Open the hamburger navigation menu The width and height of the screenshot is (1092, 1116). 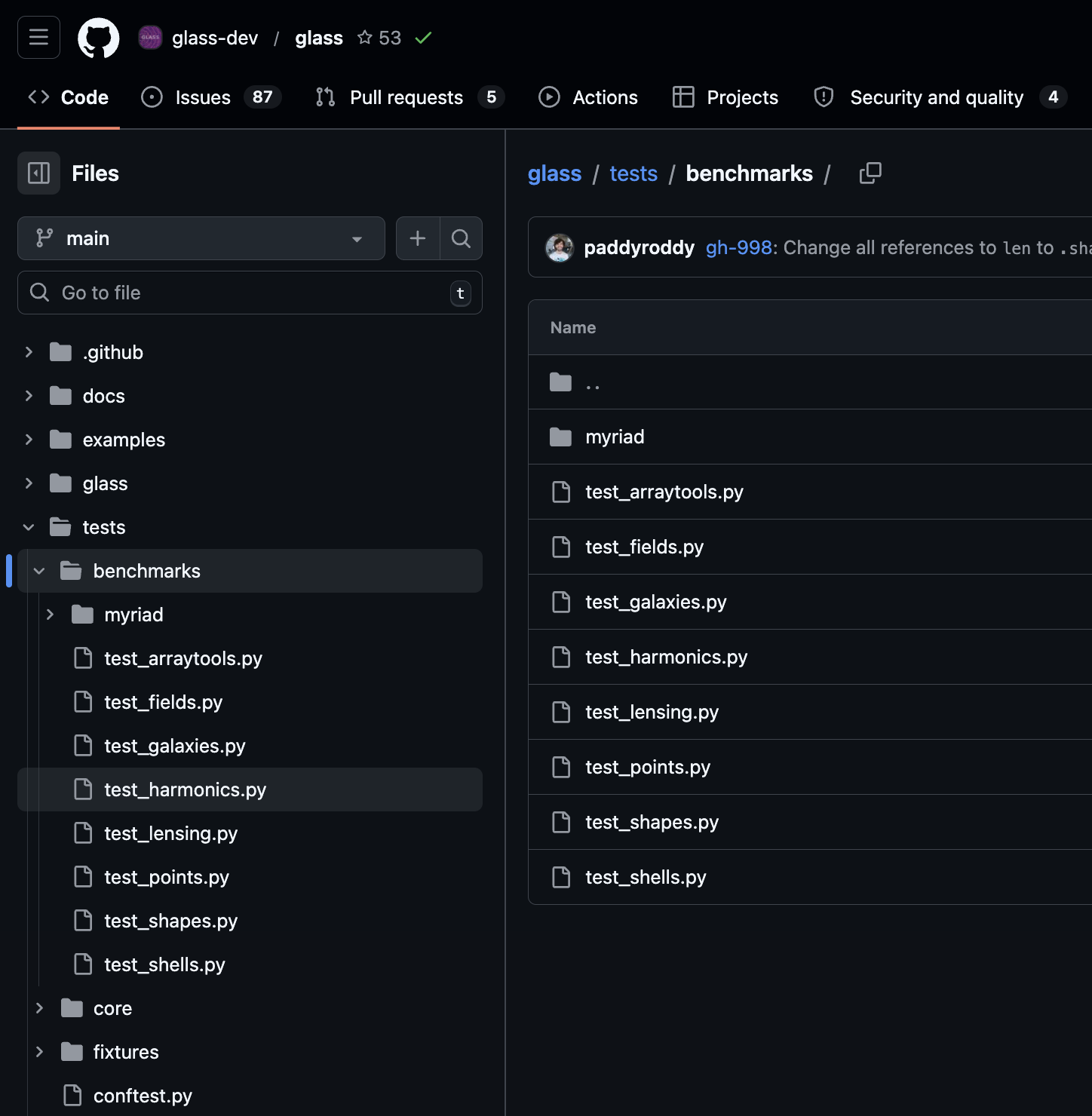tap(38, 37)
